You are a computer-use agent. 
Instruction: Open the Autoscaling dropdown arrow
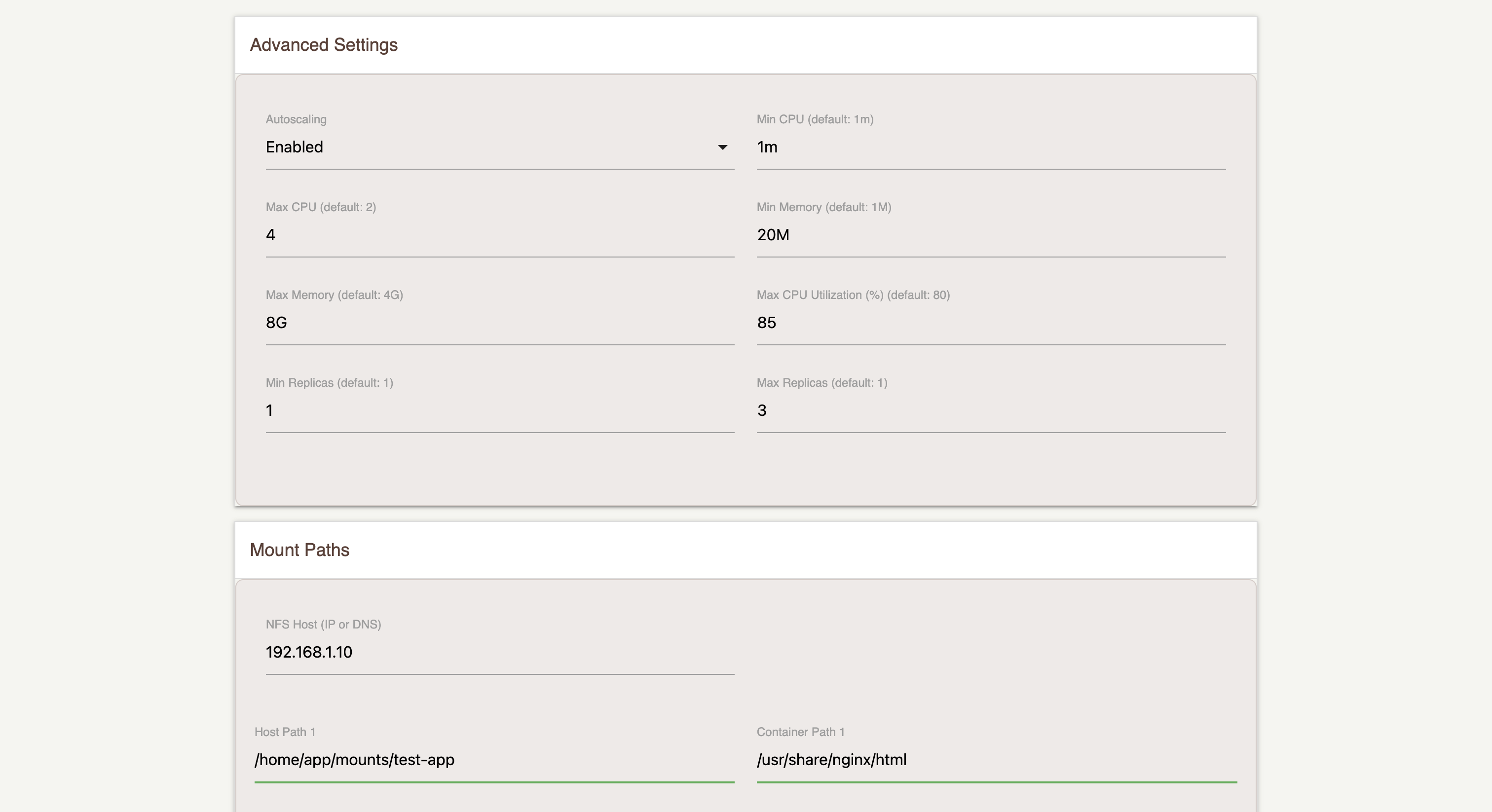(x=722, y=147)
